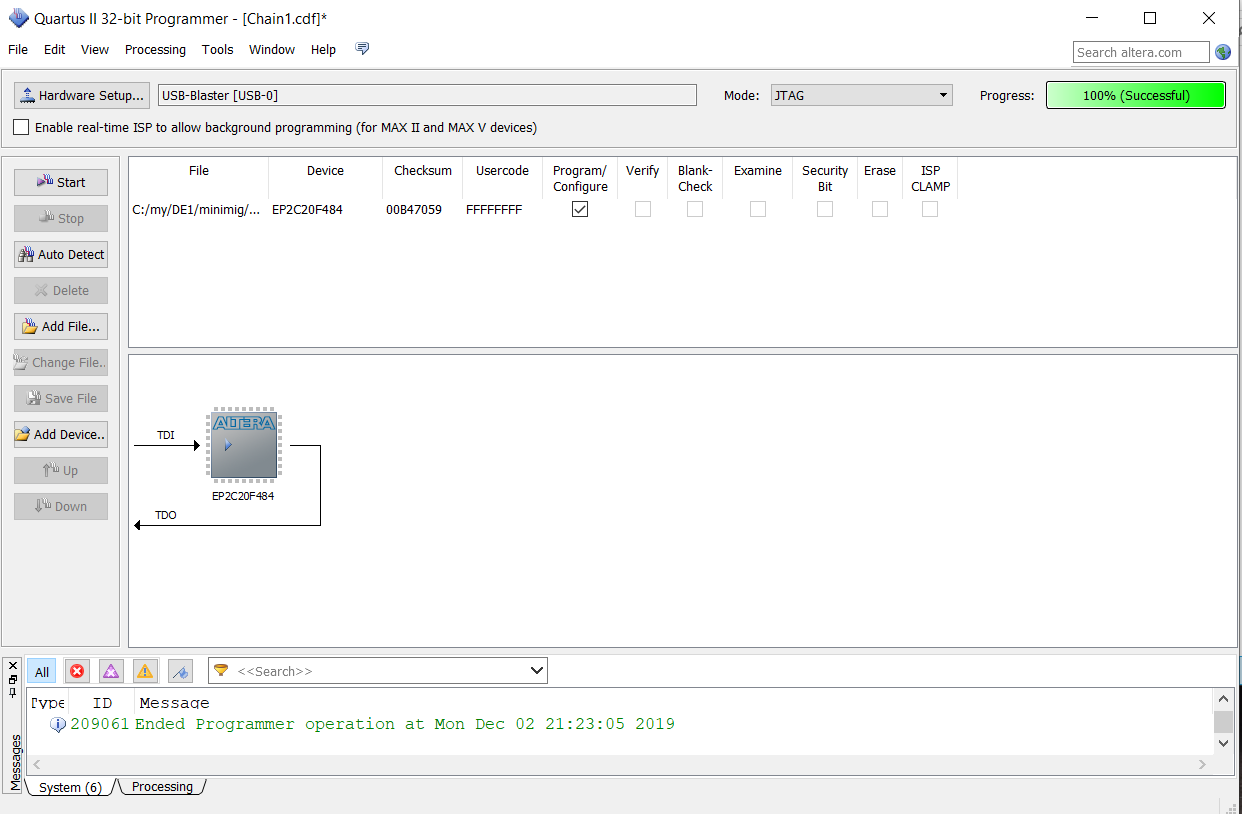The width and height of the screenshot is (1242, 814).
Task: Click the info icon of message 209061
Action: pos(58,724)
